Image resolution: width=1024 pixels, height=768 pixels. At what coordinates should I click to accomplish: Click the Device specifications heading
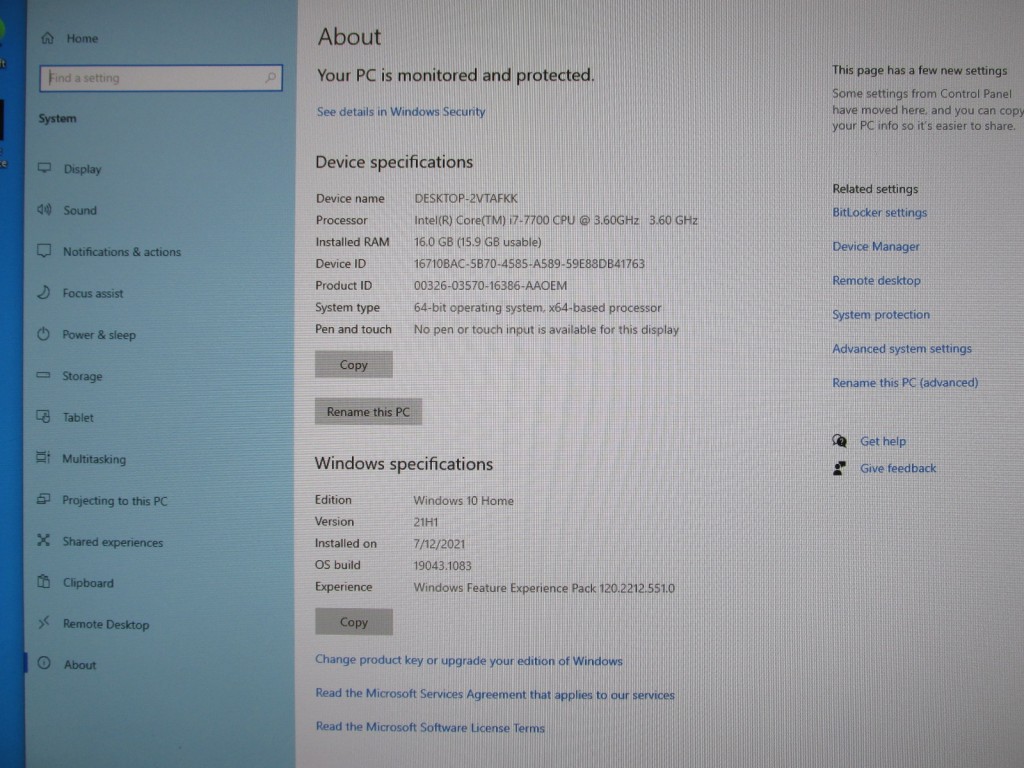(x=394, y=162)
